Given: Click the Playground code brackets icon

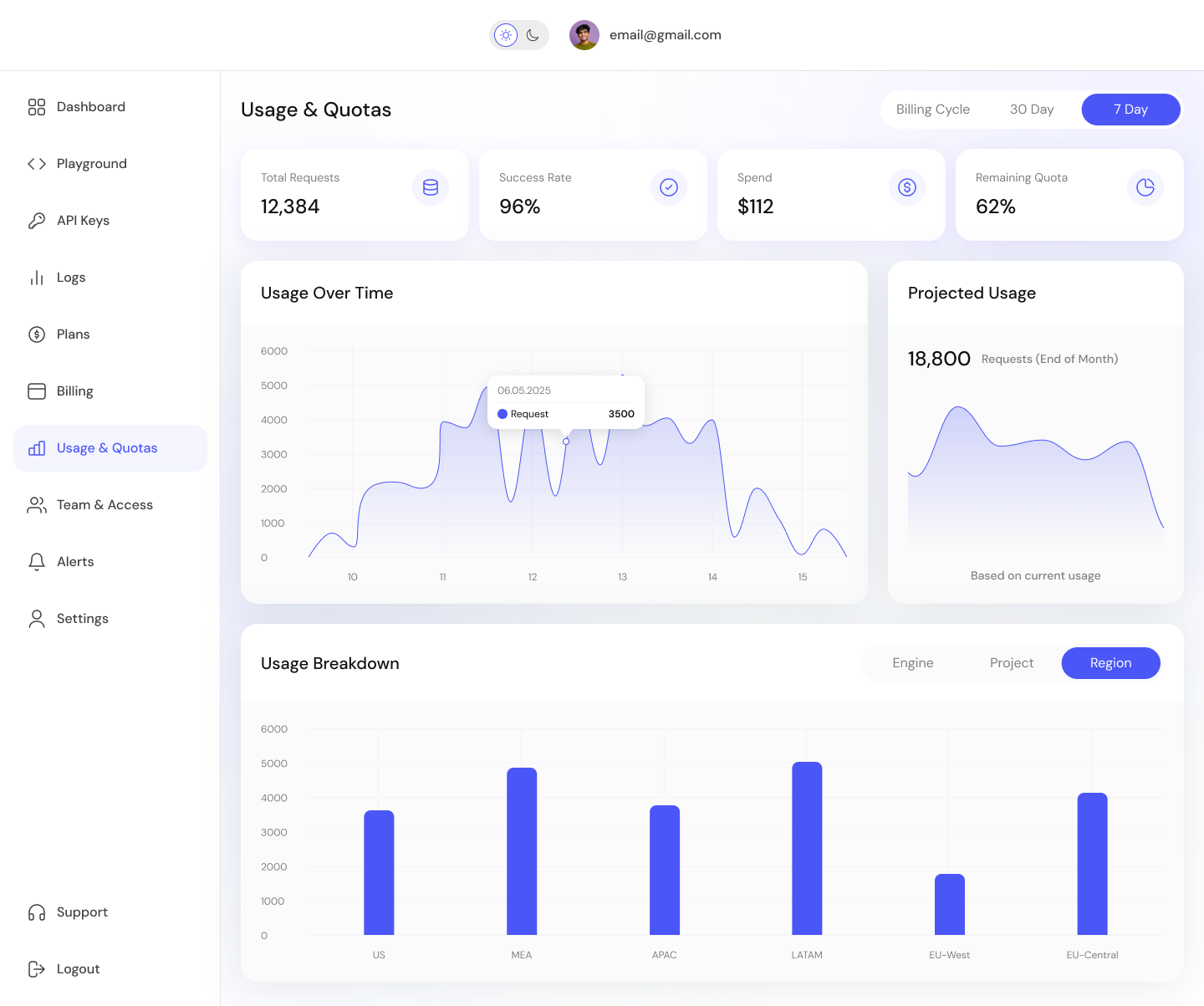Looking at the screenshot, I should (x=37, y=164).
